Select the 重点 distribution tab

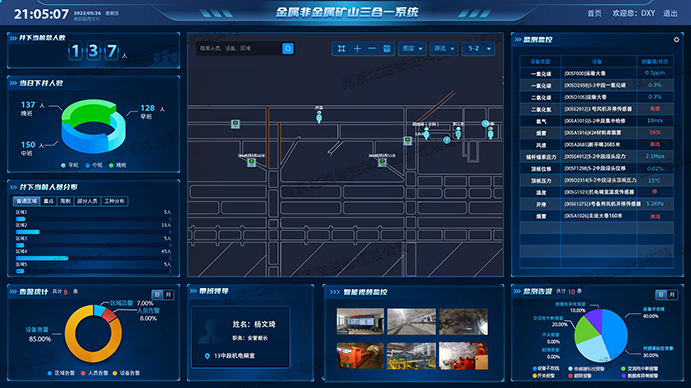click(48, 201)
